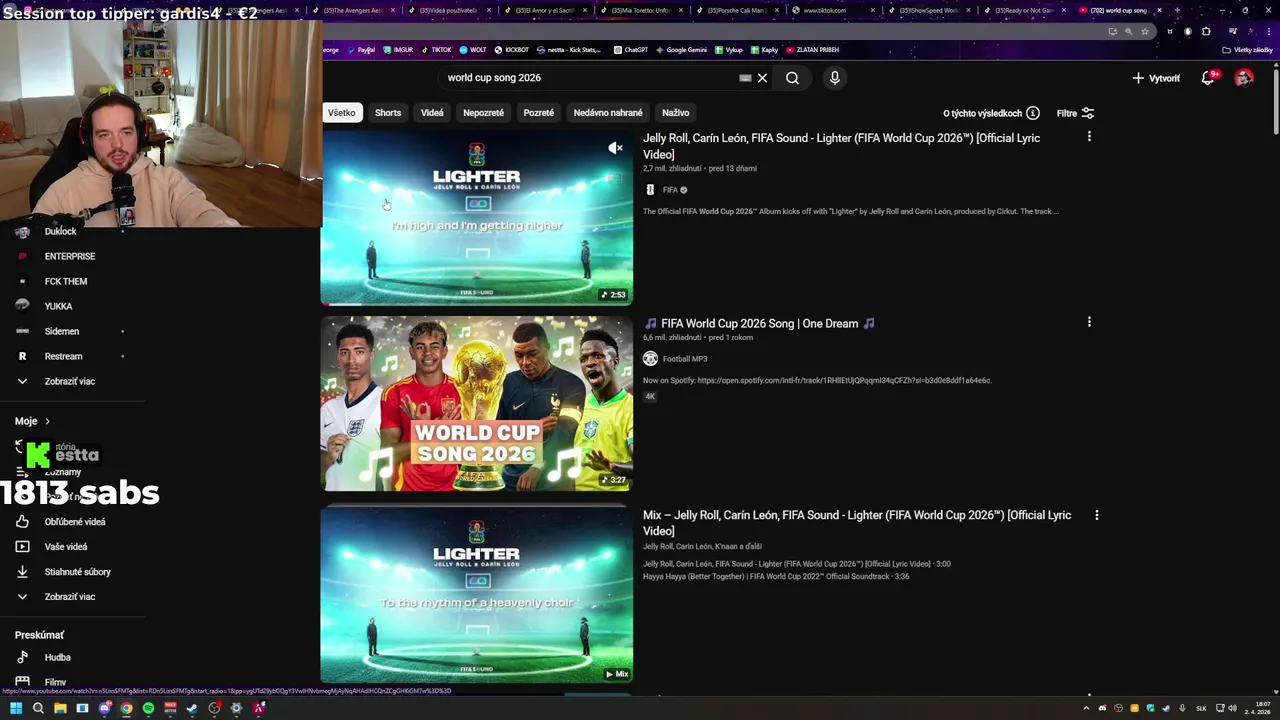Image resolution: width=1280 pixels, height=720 pixels.
Task: Open the account avatar menu
Action: click(1244, 78)
